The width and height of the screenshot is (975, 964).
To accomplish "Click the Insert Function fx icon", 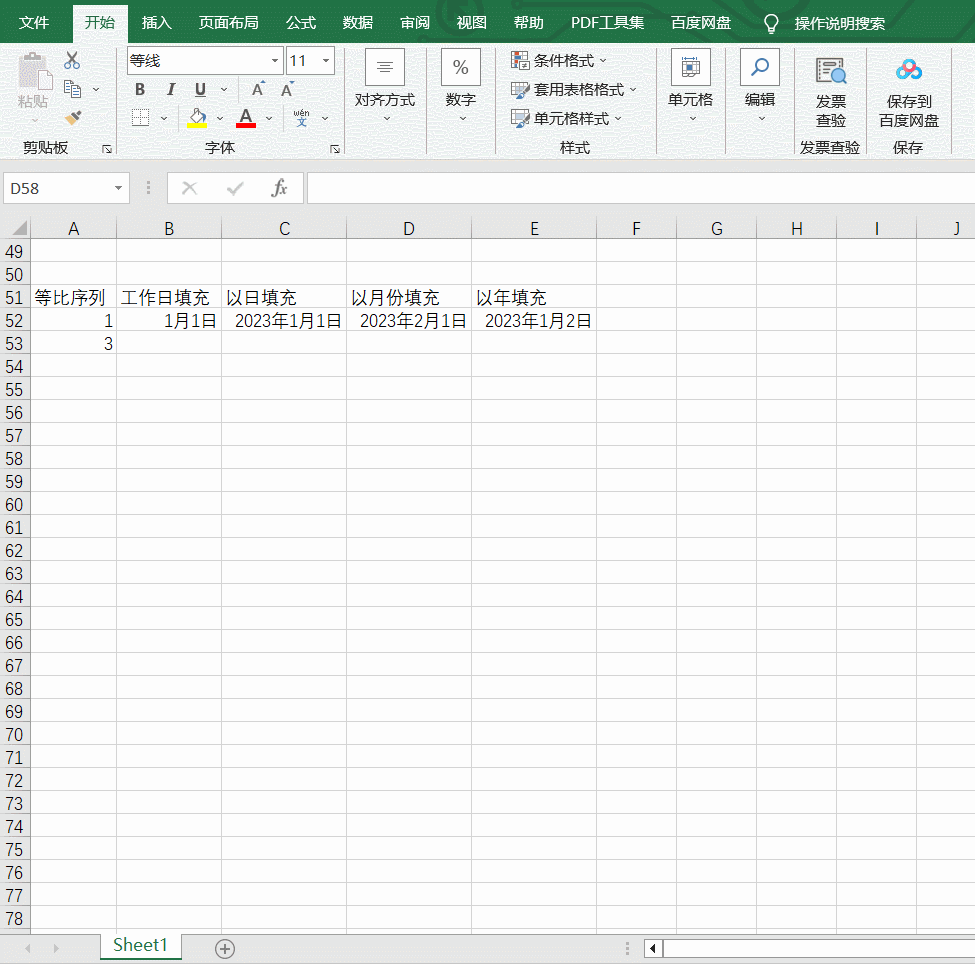I will 279,188.
